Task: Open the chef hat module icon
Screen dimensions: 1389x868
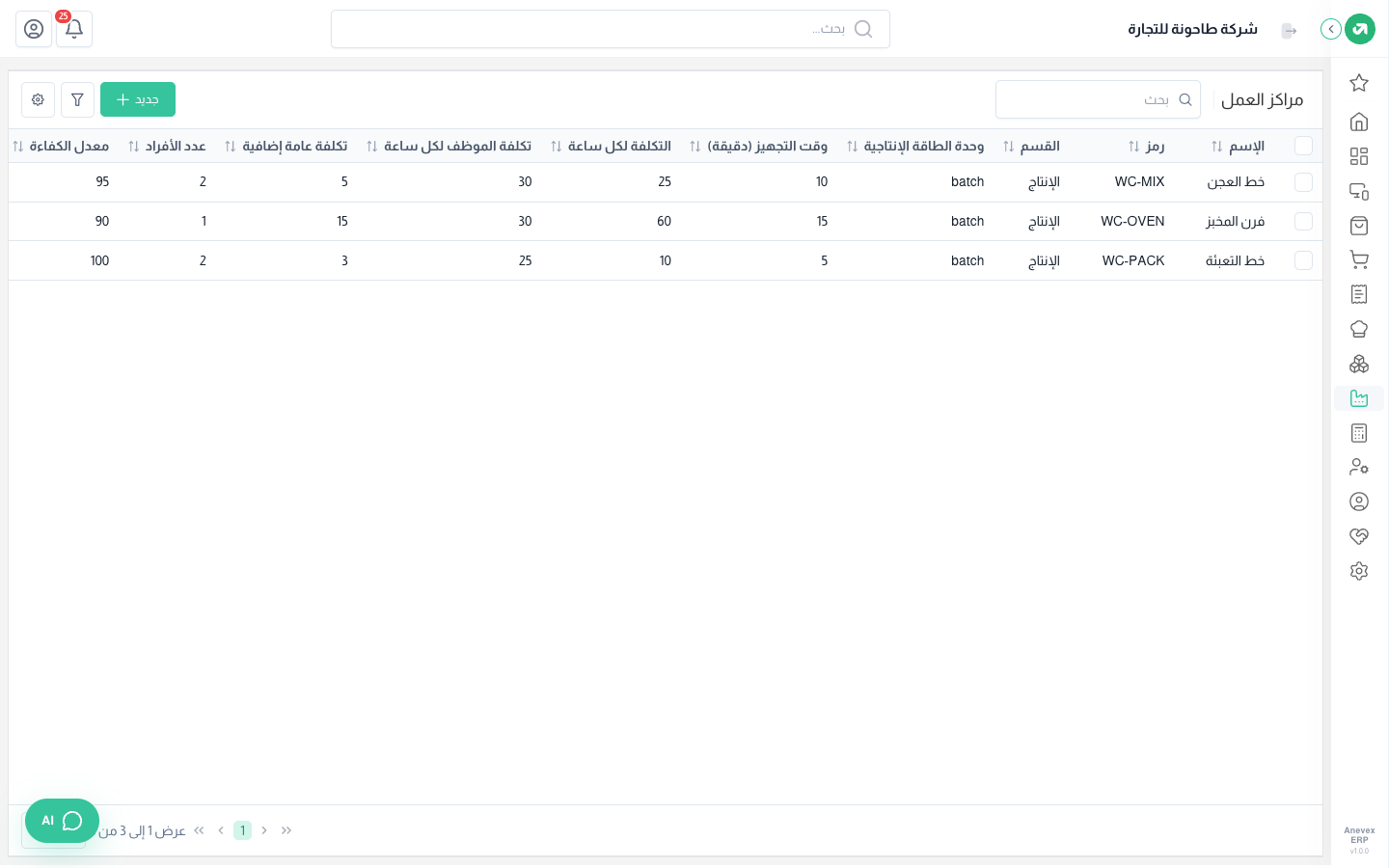Action: (1359, 329)
